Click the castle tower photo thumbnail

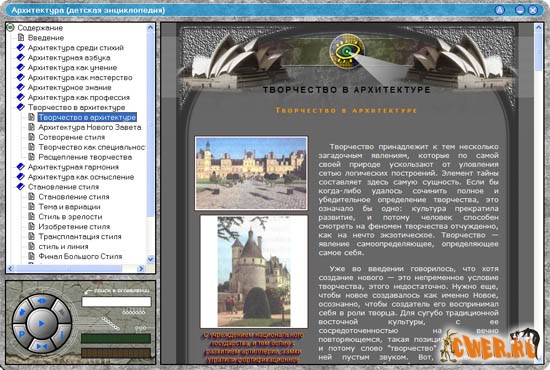254,271
